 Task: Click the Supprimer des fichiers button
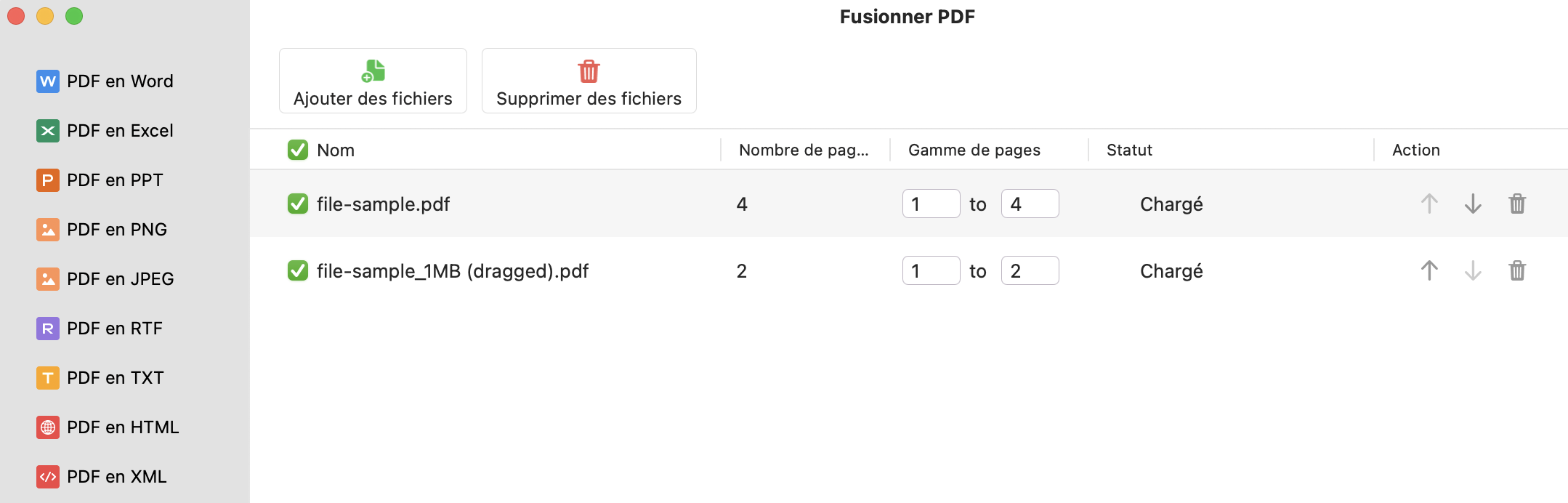(x=589, y=80)
